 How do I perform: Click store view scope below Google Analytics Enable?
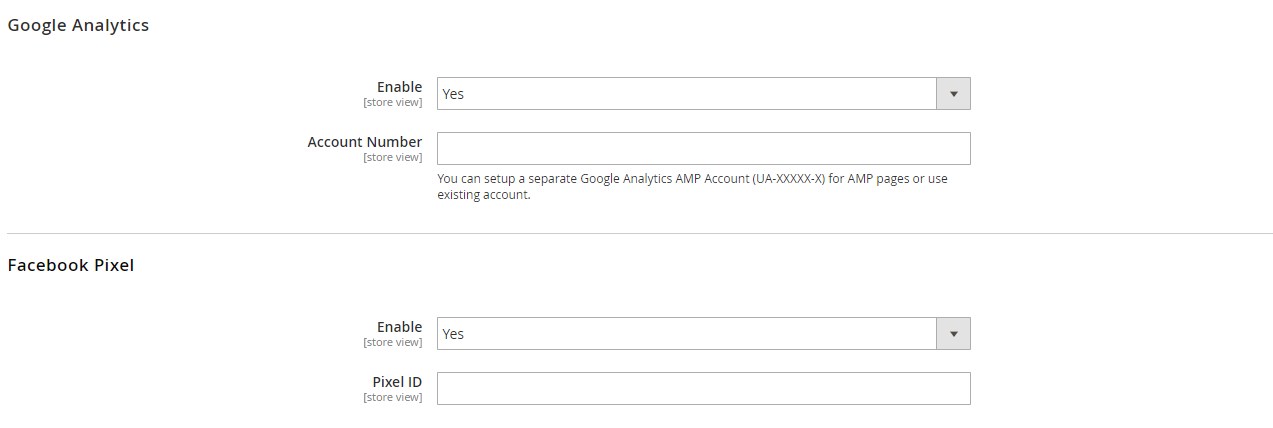pyautogui.click(x=392, y=102)
